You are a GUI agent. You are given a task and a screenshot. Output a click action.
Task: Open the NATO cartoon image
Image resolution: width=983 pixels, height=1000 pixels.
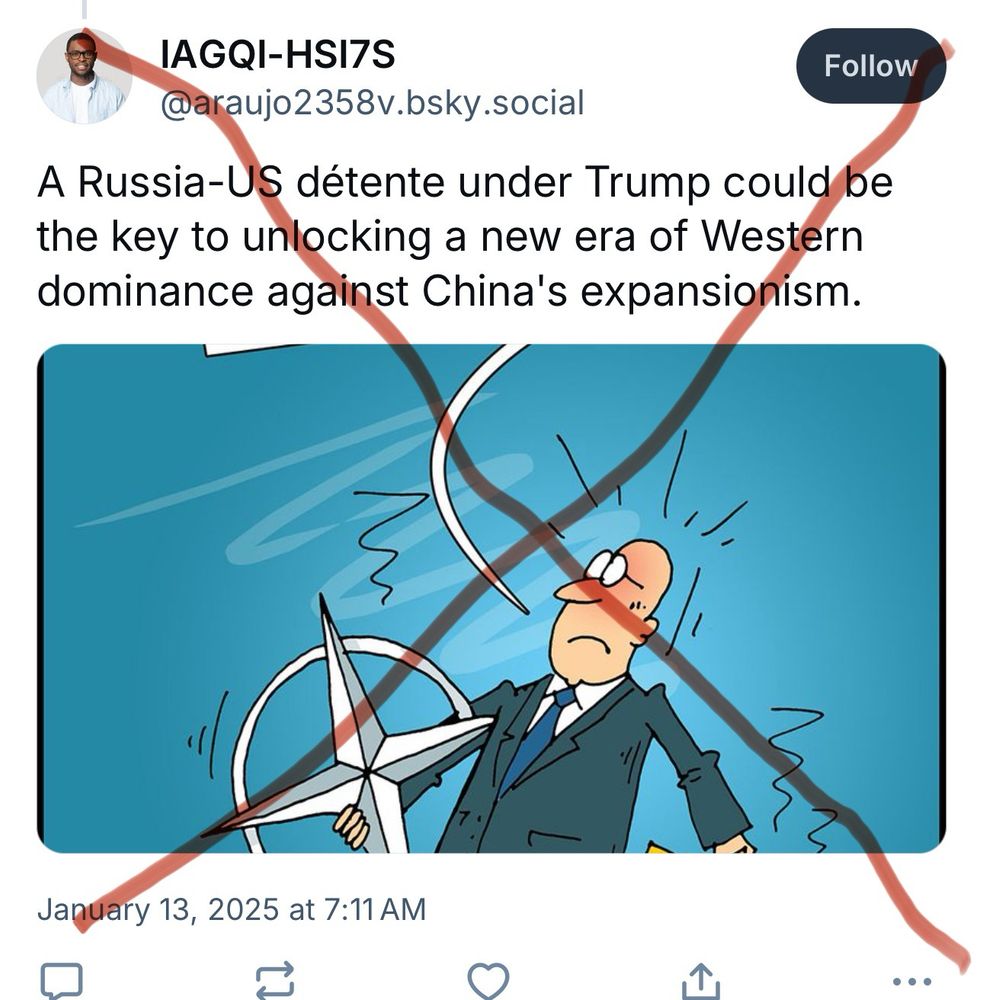click(x=491, y=598)
